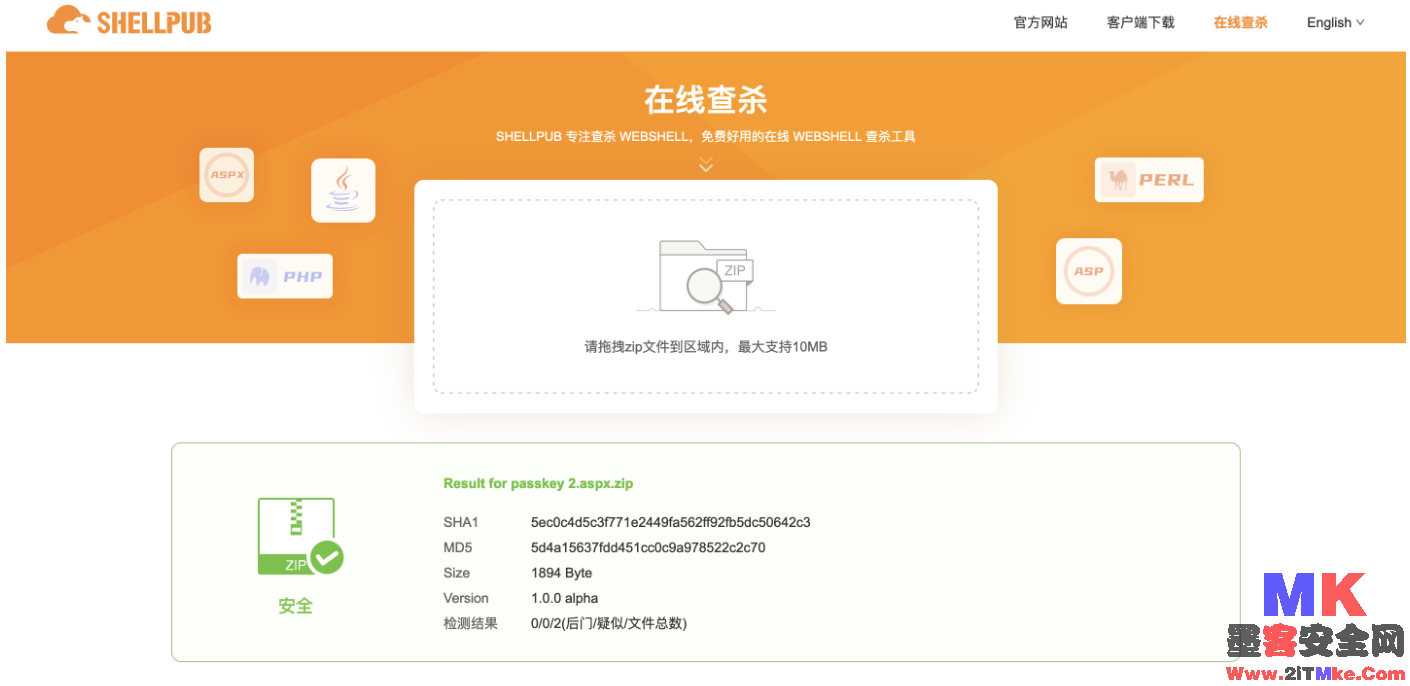The width and height of the screenshot is (1410, 686).
Task: Click the ASPX badge icon
Action: click(x=226, y=175)
